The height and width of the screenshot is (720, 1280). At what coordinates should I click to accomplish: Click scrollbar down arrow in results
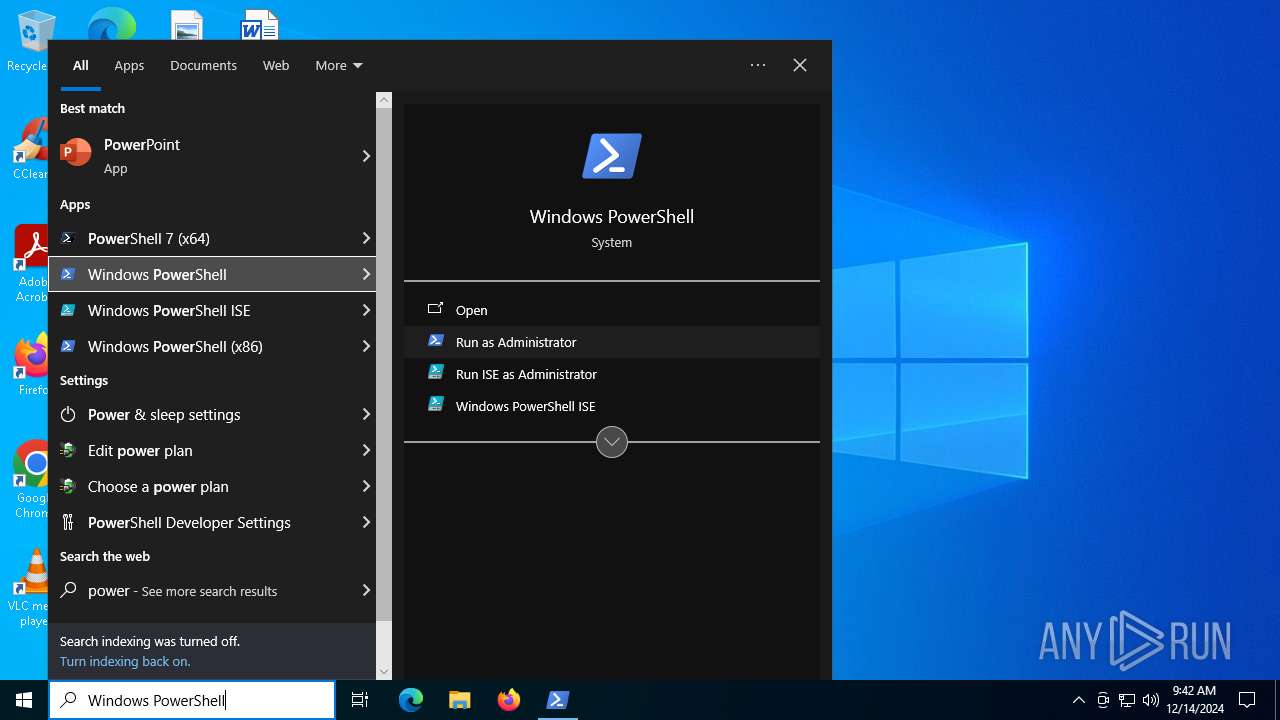384,672
